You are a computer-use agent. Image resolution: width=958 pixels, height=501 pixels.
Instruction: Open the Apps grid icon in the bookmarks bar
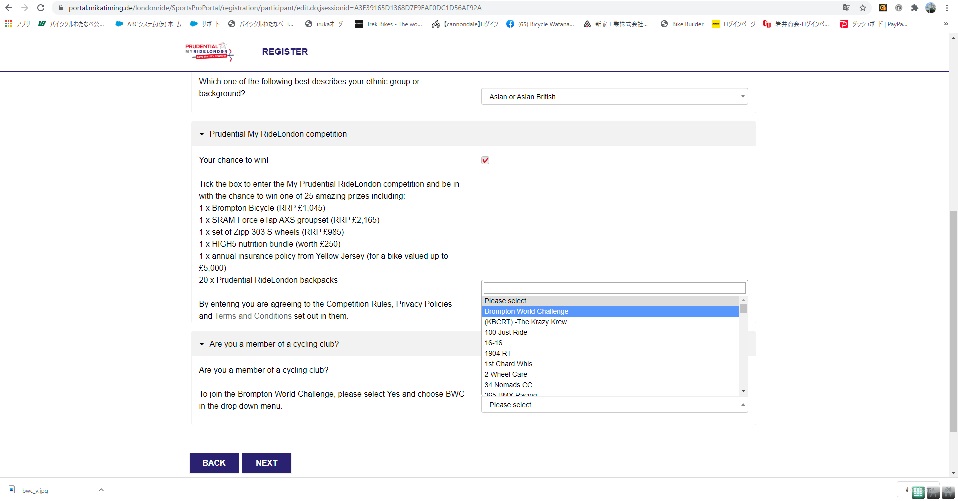[x=9, y=24]
